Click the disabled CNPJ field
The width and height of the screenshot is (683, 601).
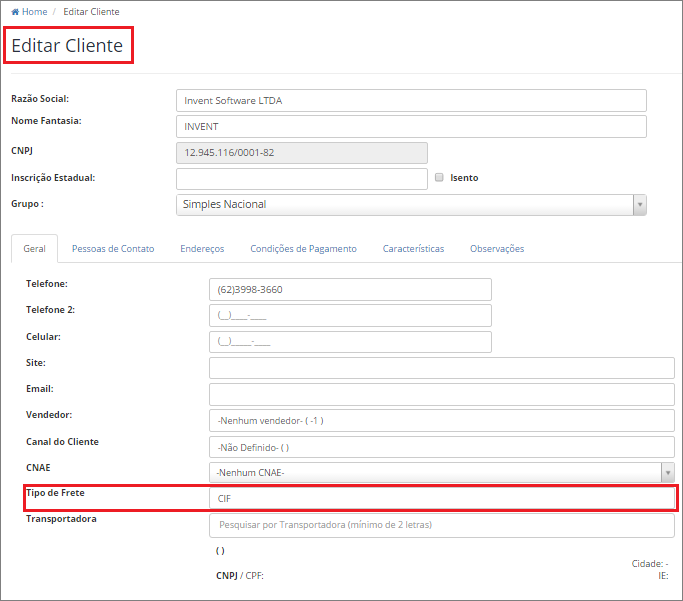[x=302, y=153]
